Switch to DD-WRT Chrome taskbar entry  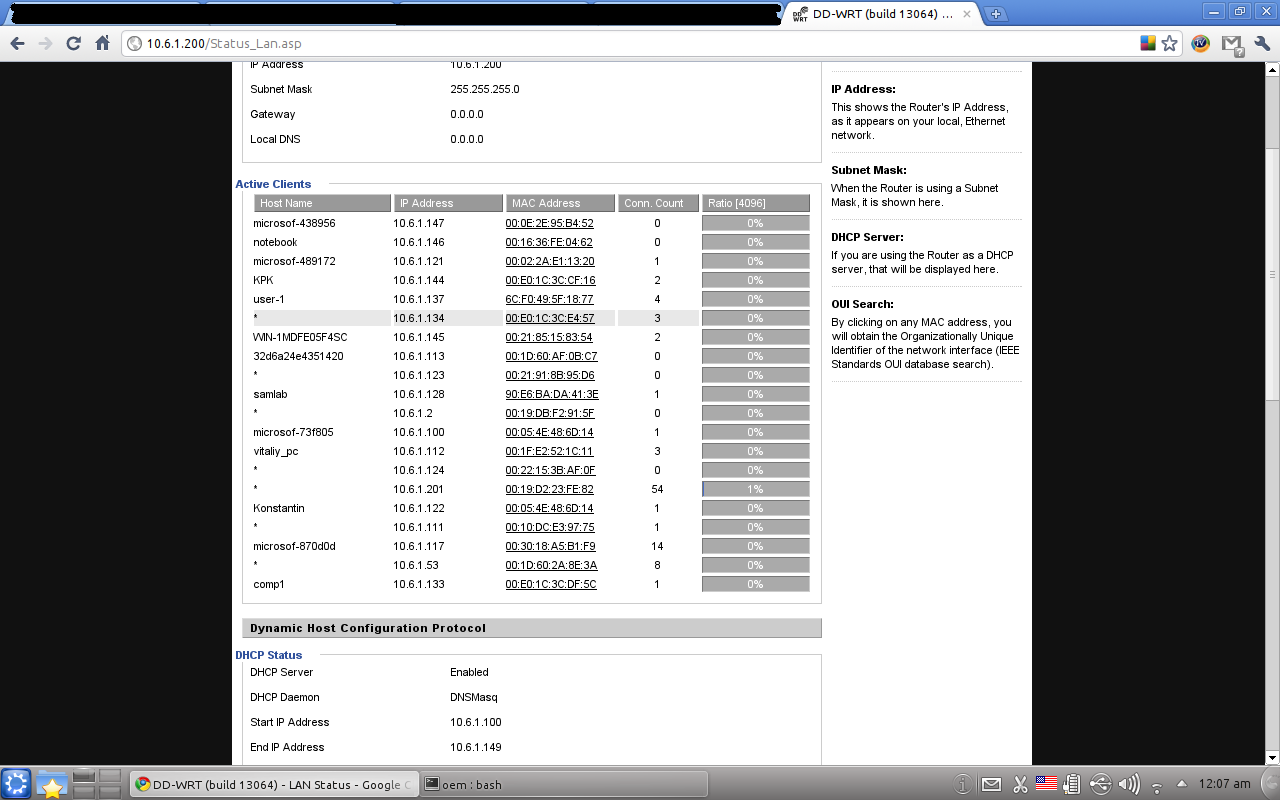pyautogui.click(x=274, y=784)
